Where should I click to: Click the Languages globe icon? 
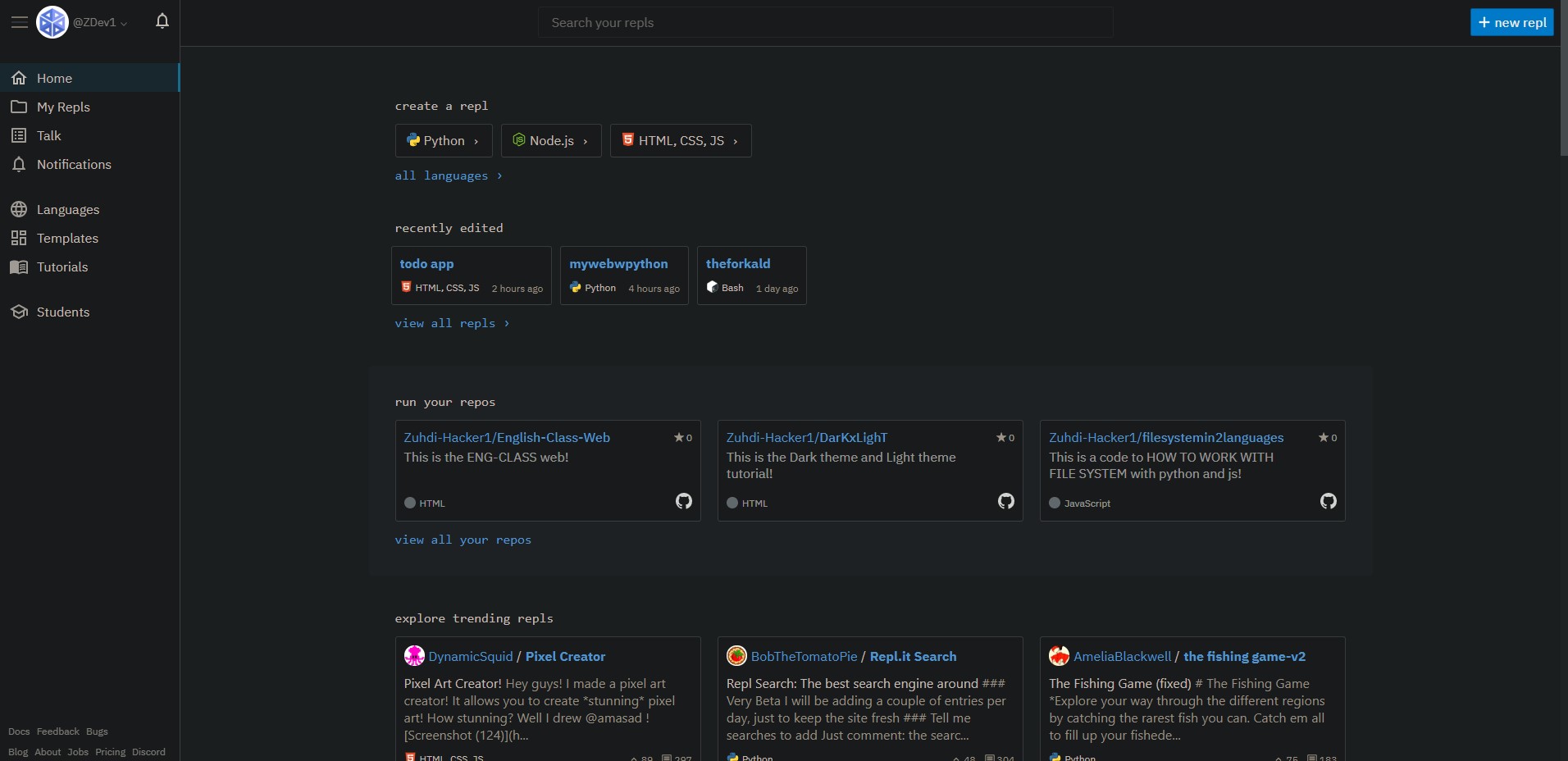coord(19,209)
